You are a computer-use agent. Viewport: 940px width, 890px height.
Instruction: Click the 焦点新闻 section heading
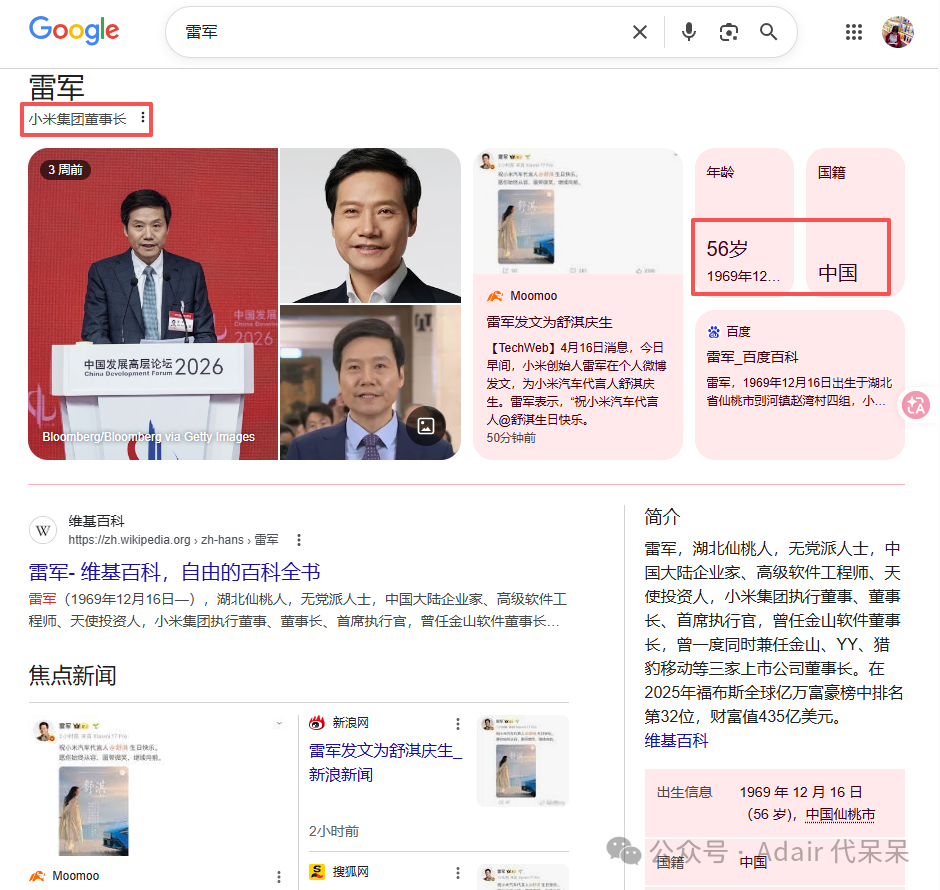pos(73,675)
